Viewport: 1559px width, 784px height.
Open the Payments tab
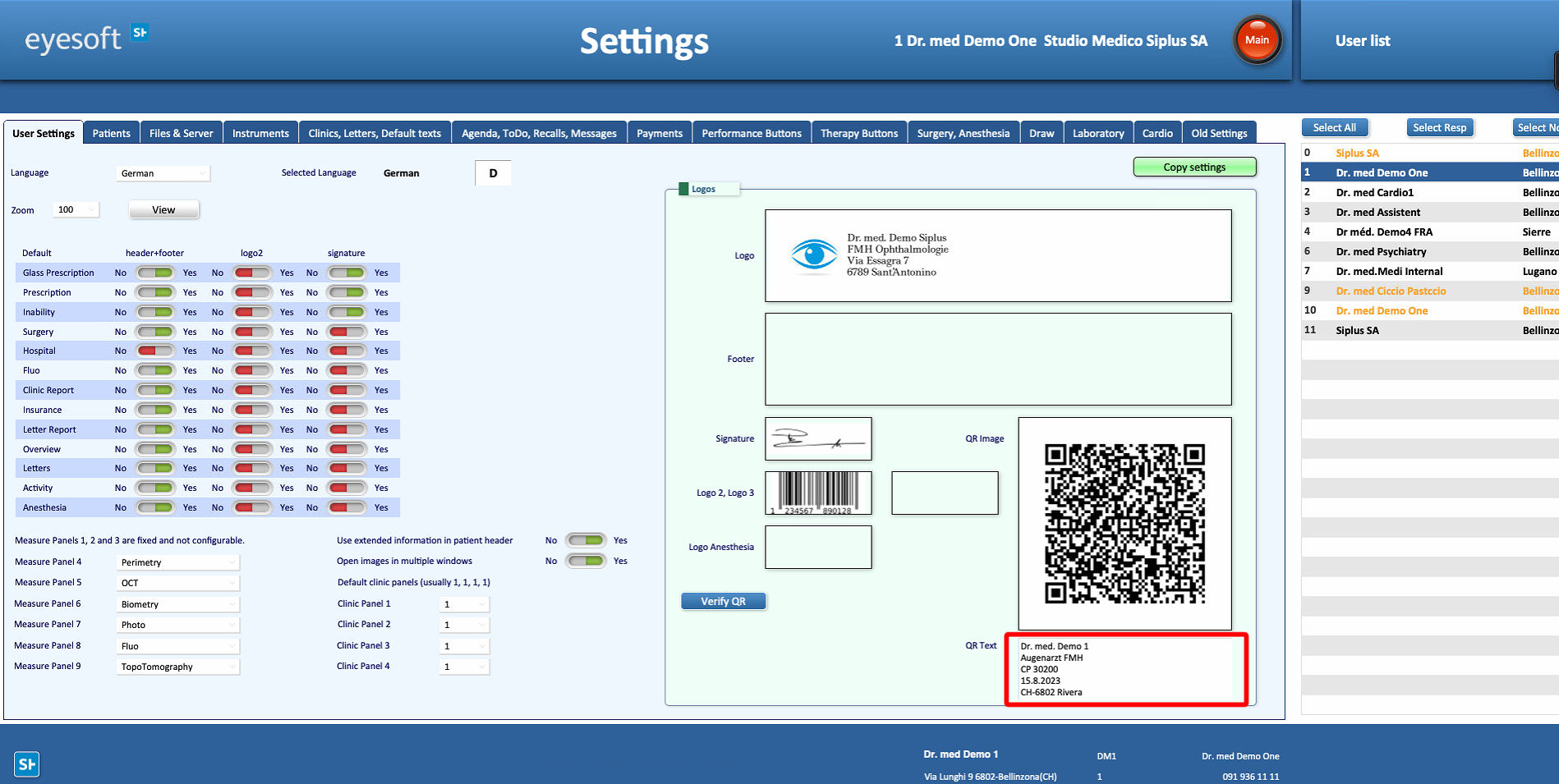pyautogui.click(x=660, y=133)
